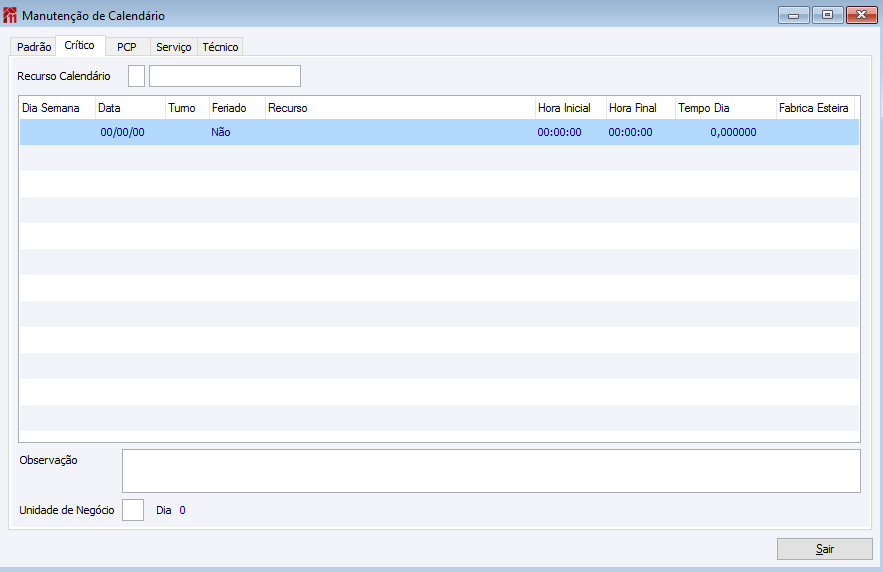Click the Sair button
The height and width of the screenshot is (572, 883).
click(x=824, y=549)
